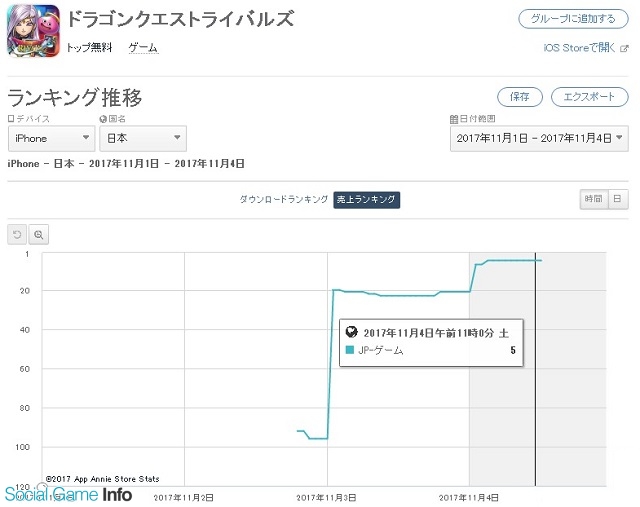Toggle JP-ゲーム series legend square
Viewport: 640px width, 507px height.
349,351
